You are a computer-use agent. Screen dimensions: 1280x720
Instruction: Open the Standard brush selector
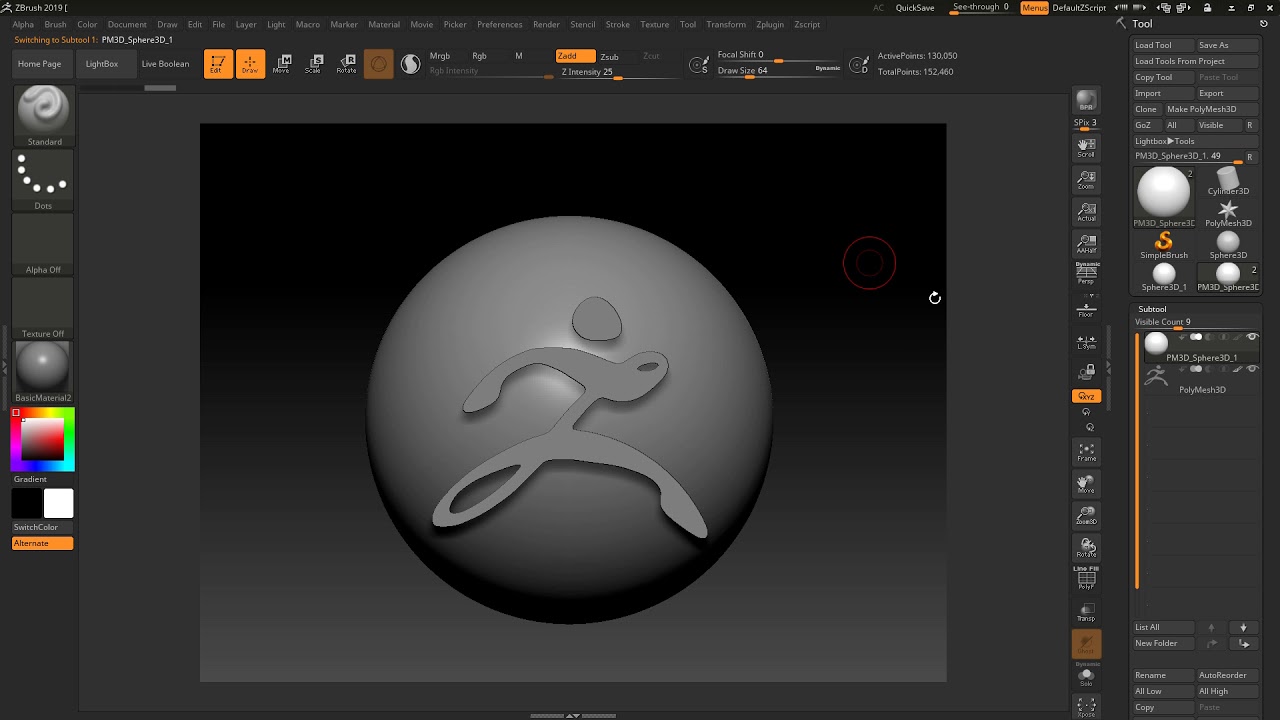(x=43, y=116)
